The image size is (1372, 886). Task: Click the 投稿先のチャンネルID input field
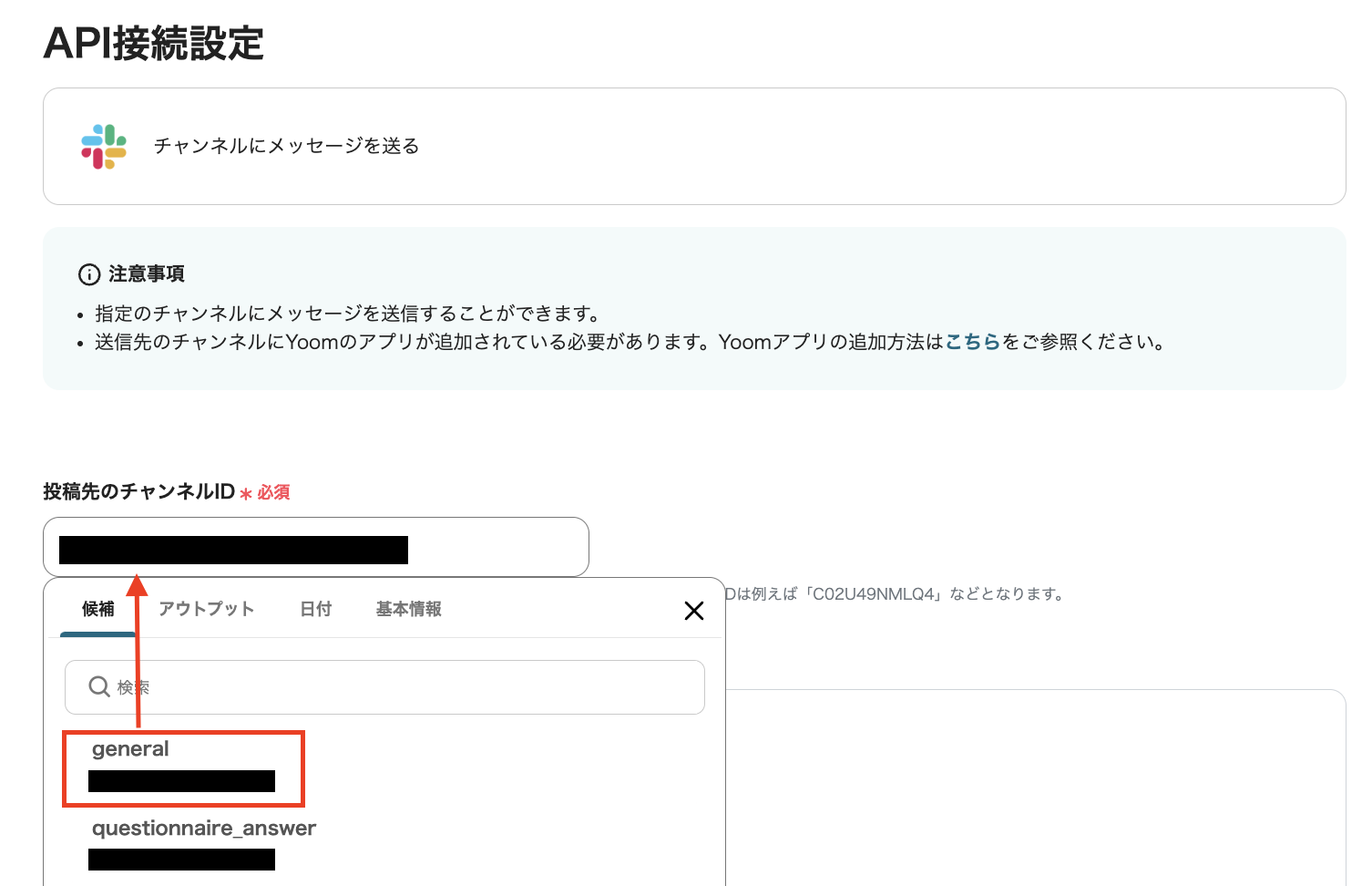pyautogui.click(x=316, y=546)
